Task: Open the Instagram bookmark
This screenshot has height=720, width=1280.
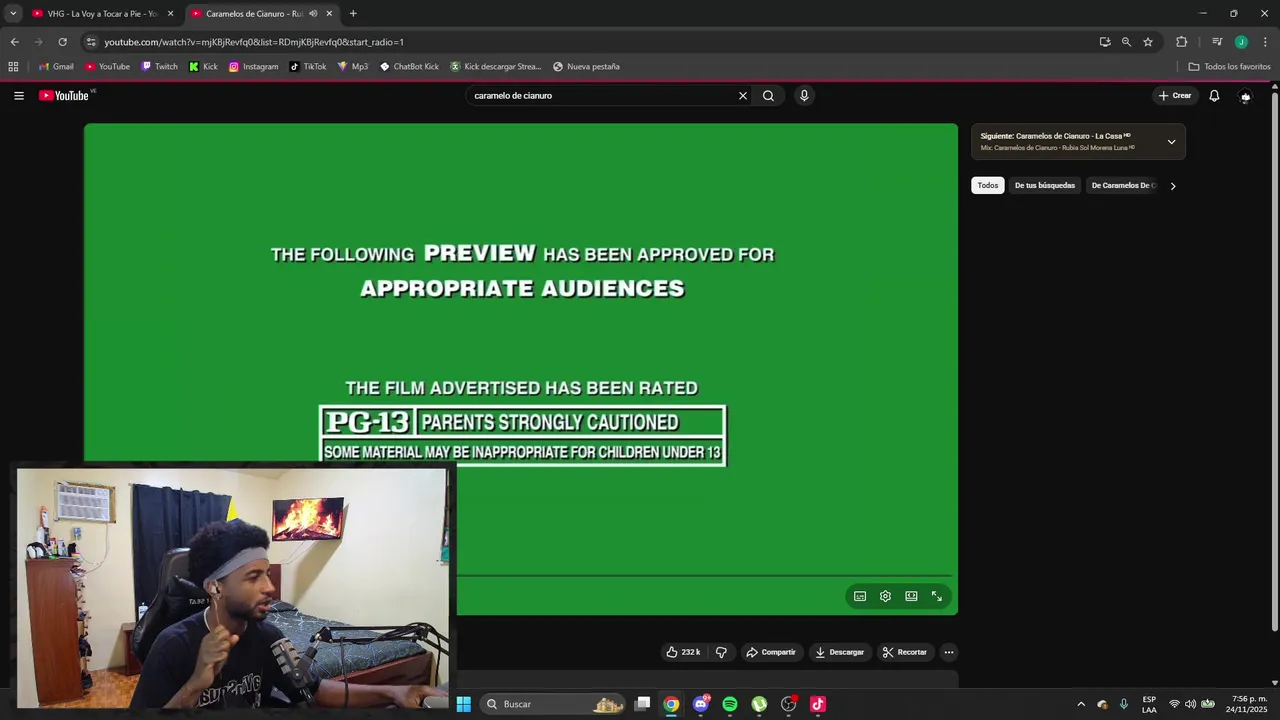Action: pyautogui.click(x=254, y=67)
